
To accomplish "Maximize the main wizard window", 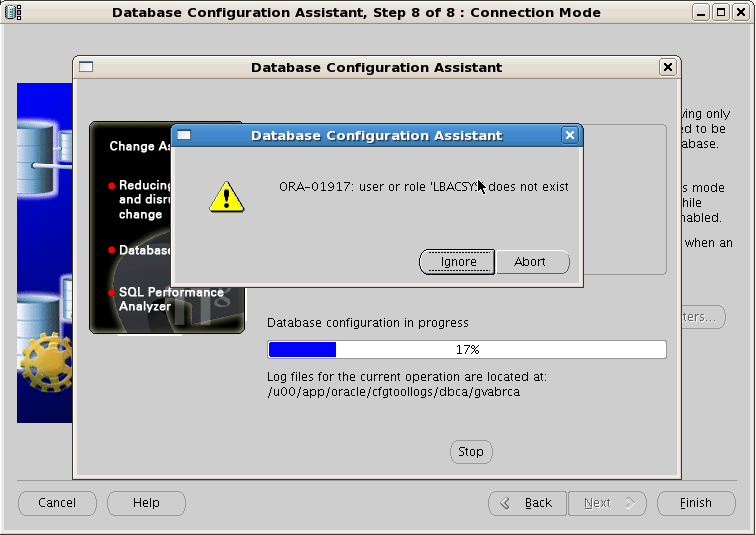I will (721, 12).
